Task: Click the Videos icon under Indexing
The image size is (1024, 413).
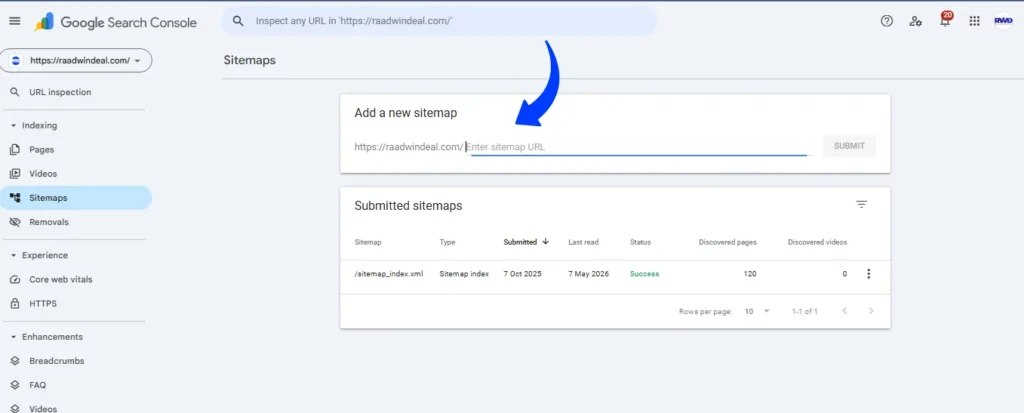Action: [x=15, y=174]
